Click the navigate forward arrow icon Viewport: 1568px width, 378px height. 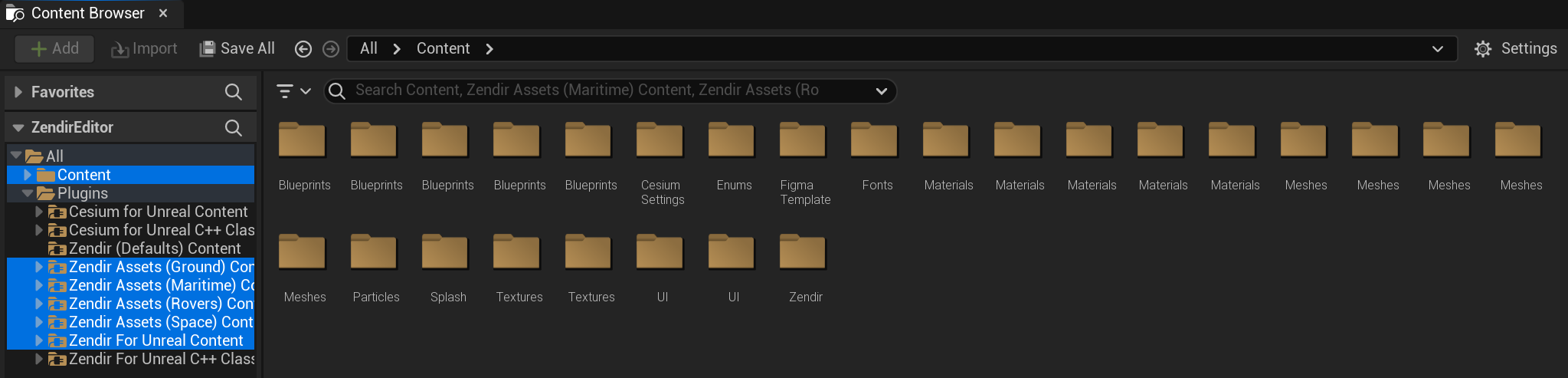331,49
